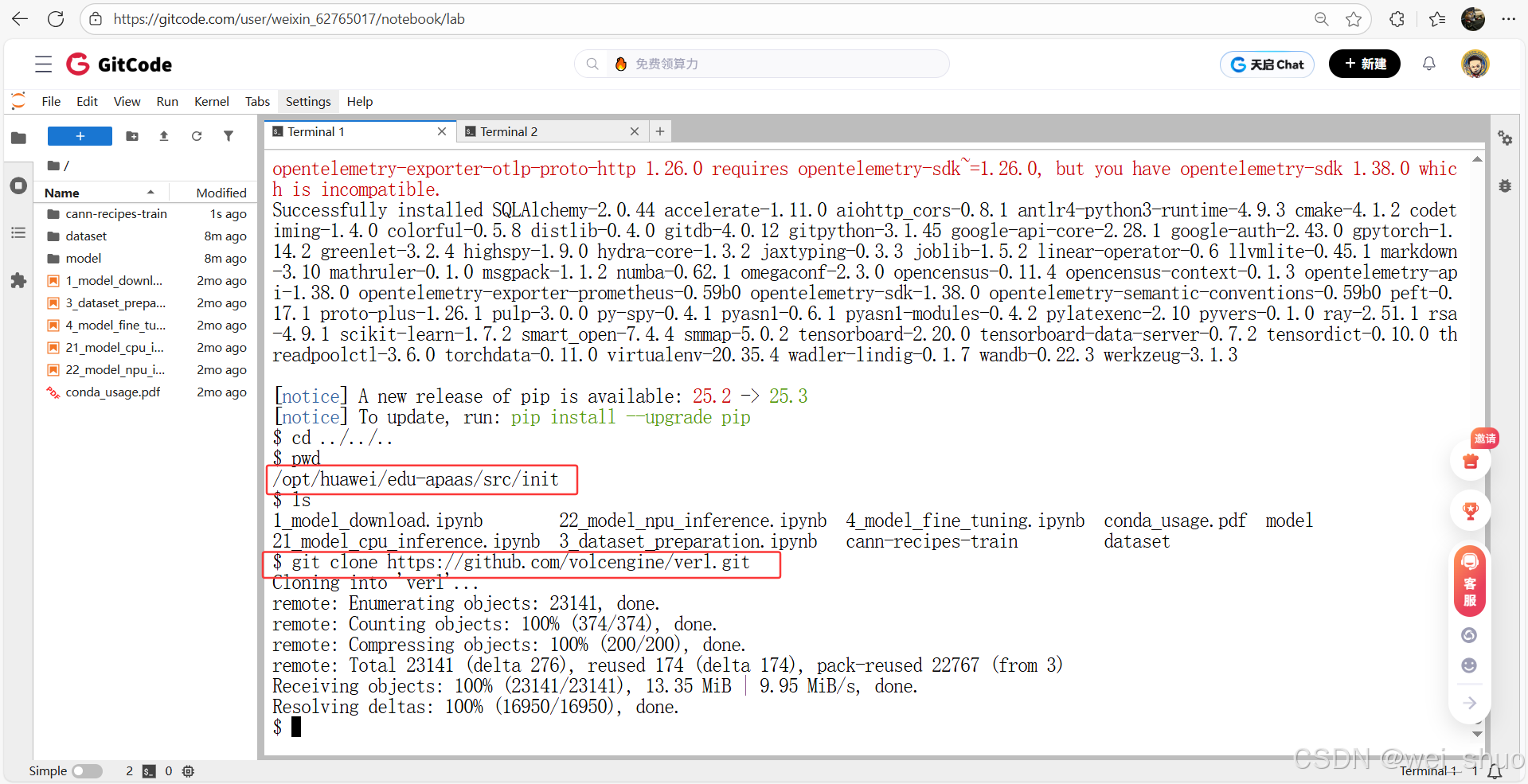Toggle the Simple interface mode switch

click(87, 771)
